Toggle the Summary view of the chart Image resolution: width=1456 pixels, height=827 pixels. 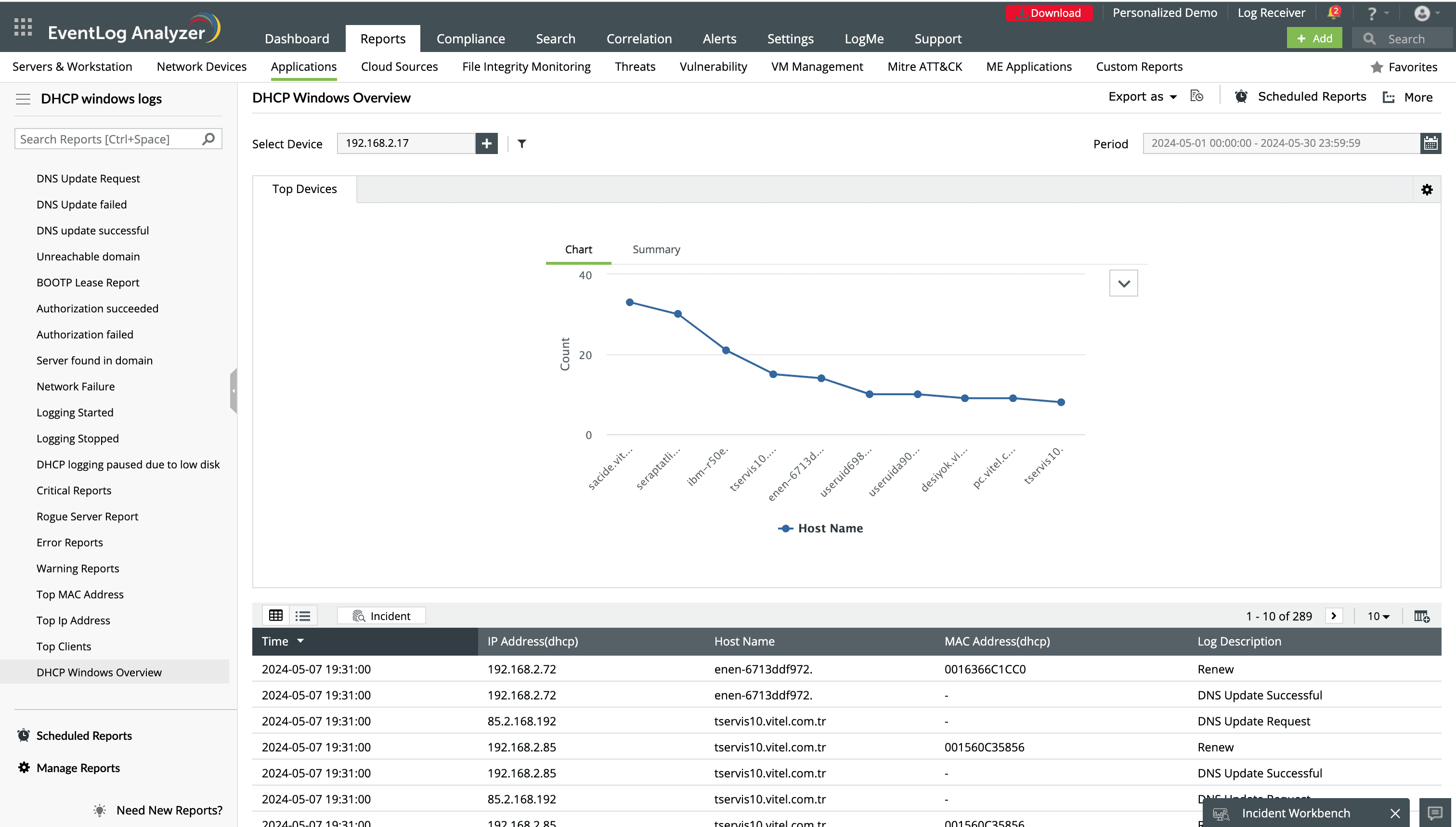[656, 249]
